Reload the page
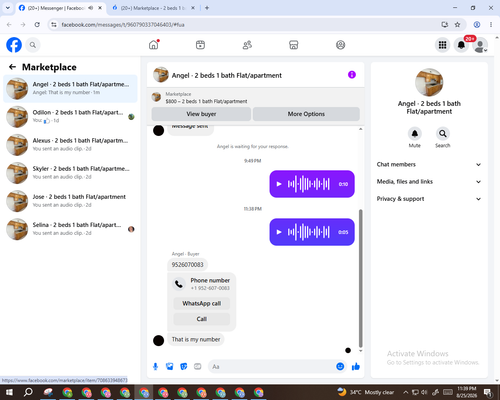The width and height of the screenshot is (500, 400). point(37,25)
